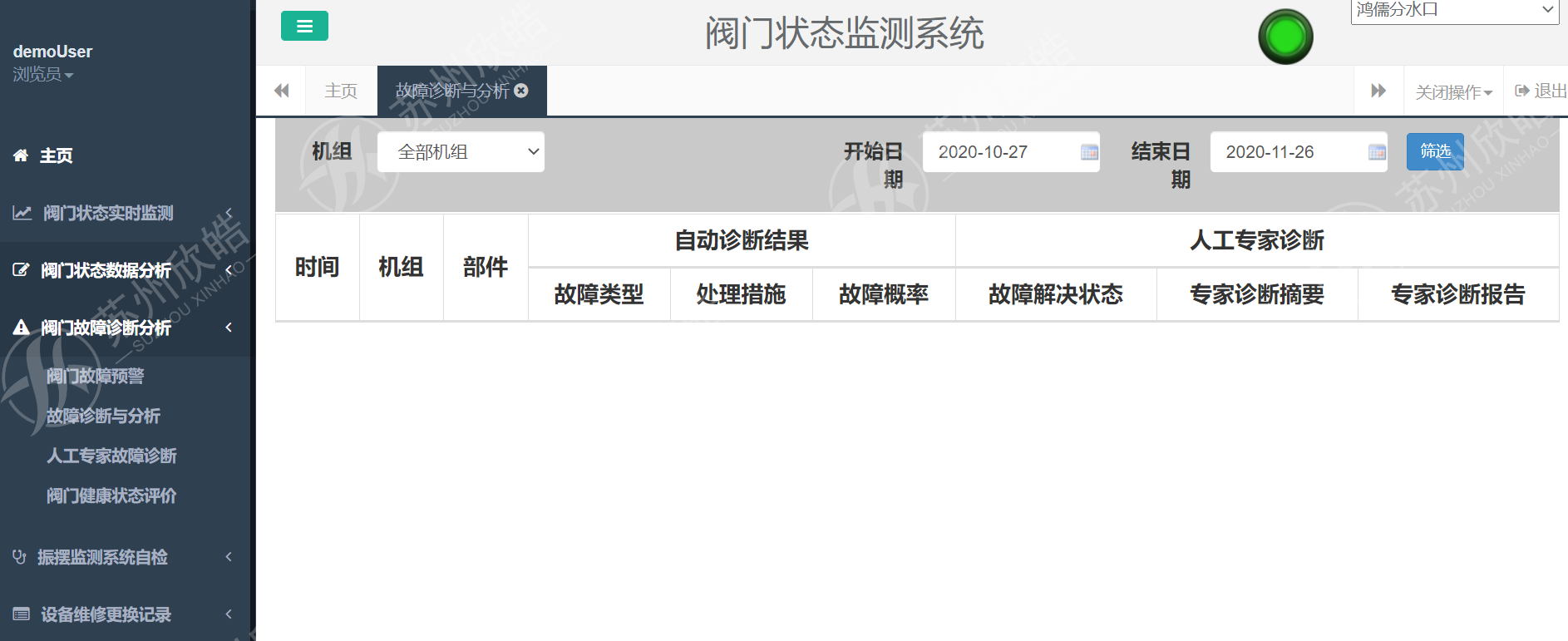The image size is (1568, 641).
Task: Click the 开始日期 date input field
Action: coord(1011,152)
